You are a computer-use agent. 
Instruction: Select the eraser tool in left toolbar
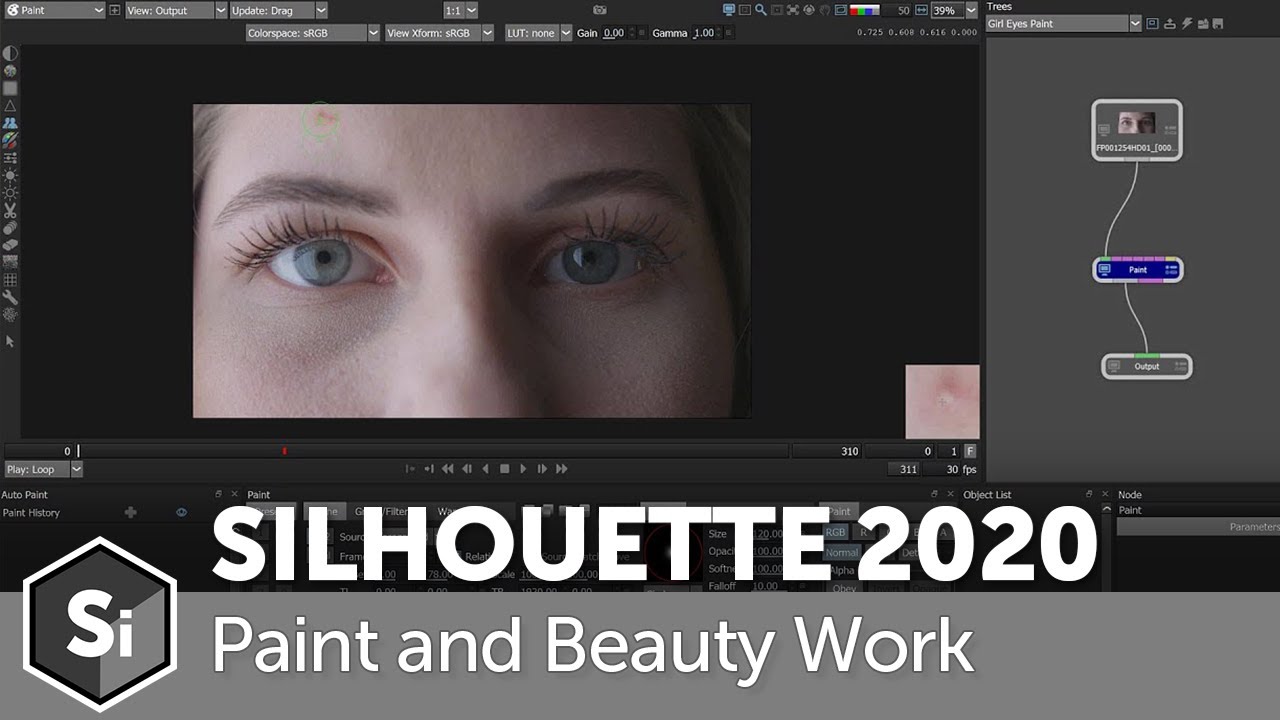point(10,245)
